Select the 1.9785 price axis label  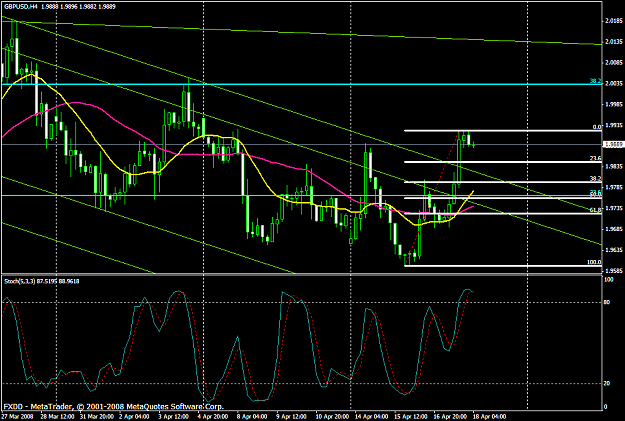tap(614, 187)
